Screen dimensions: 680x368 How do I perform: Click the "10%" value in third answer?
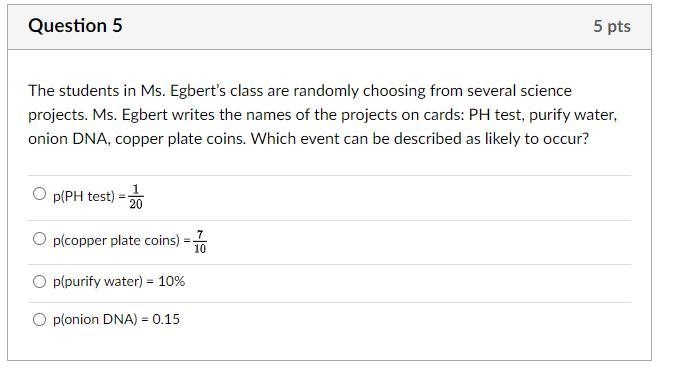(x=171, y=281)
